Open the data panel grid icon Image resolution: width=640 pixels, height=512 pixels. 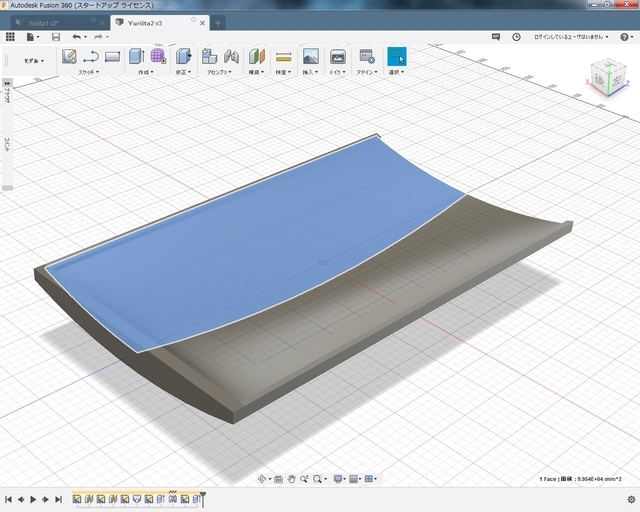coord(10,37)
